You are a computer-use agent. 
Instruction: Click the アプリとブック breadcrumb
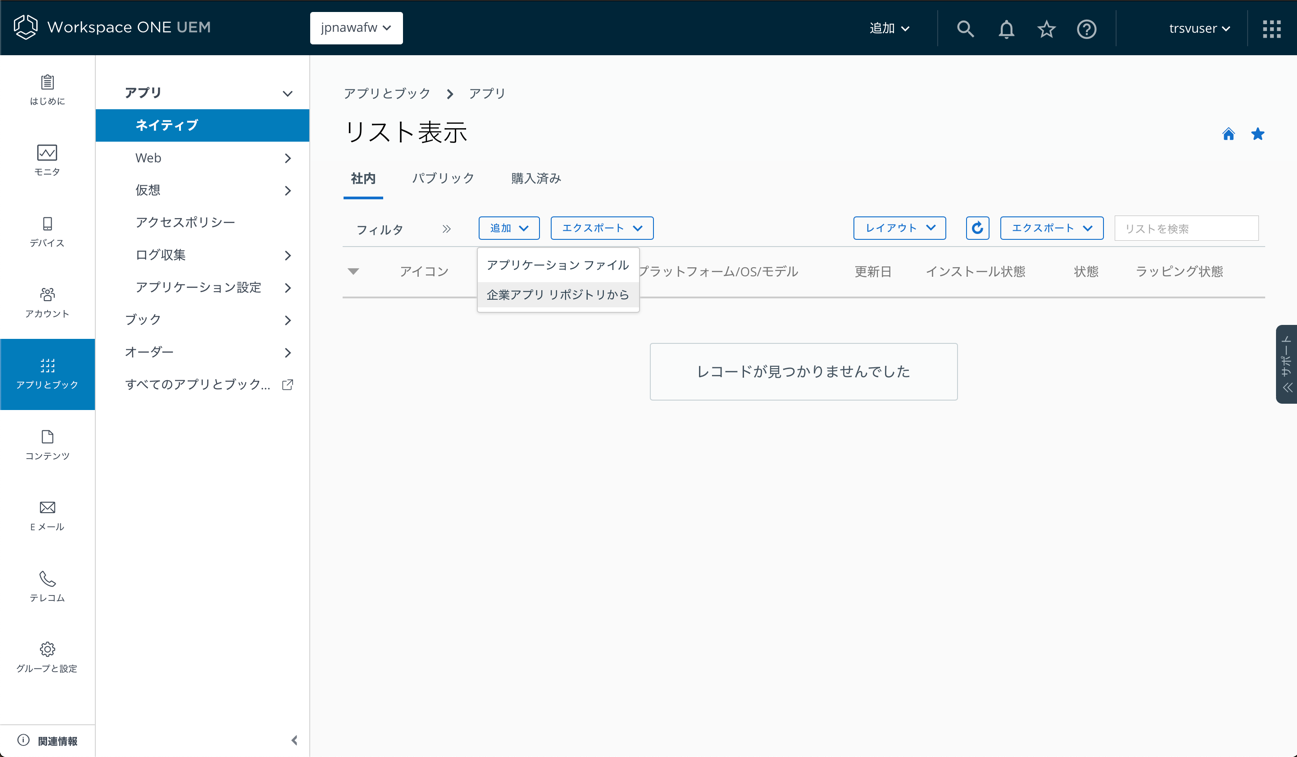tap(387, 93)
